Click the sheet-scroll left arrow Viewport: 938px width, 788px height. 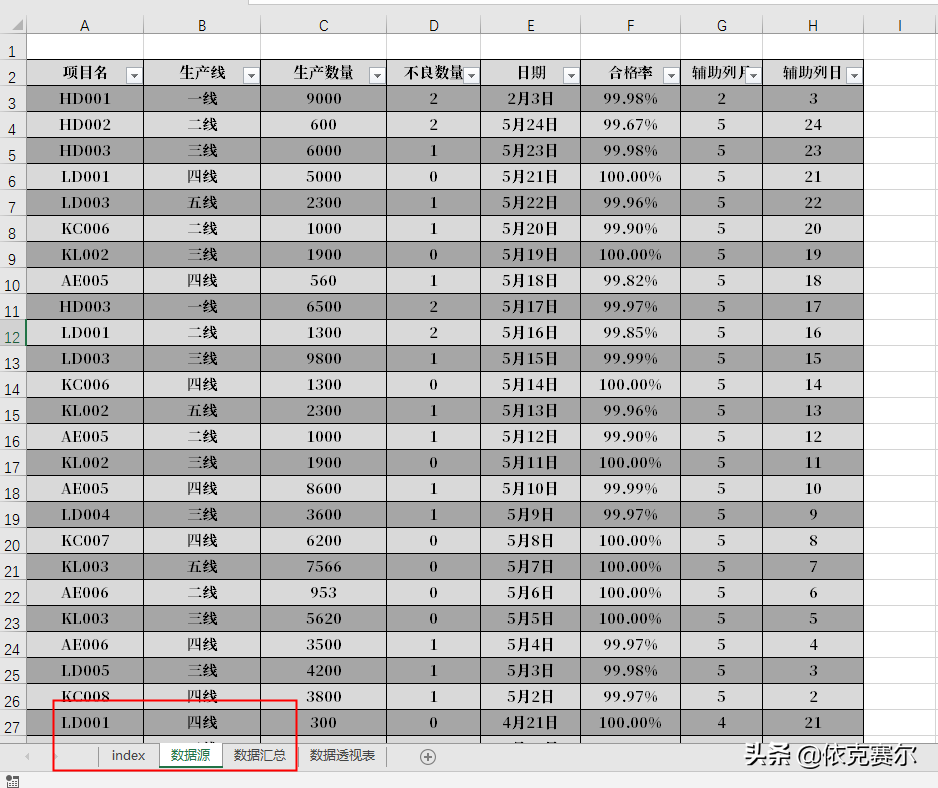click(28, 757)
